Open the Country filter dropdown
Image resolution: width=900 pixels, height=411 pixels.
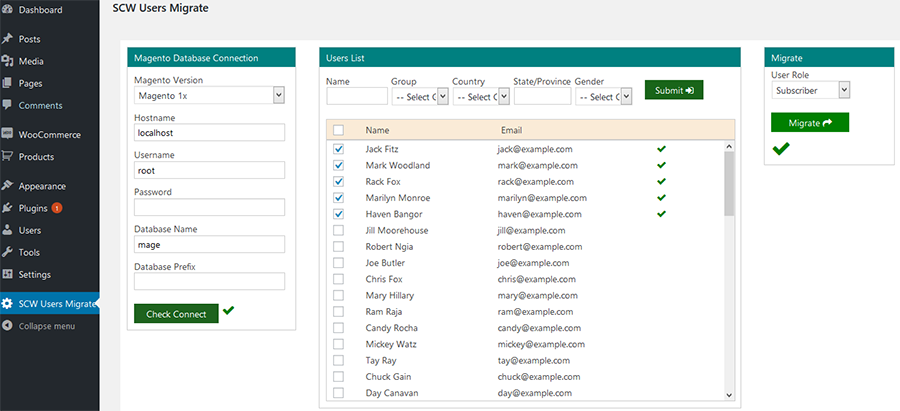(481, 97)
